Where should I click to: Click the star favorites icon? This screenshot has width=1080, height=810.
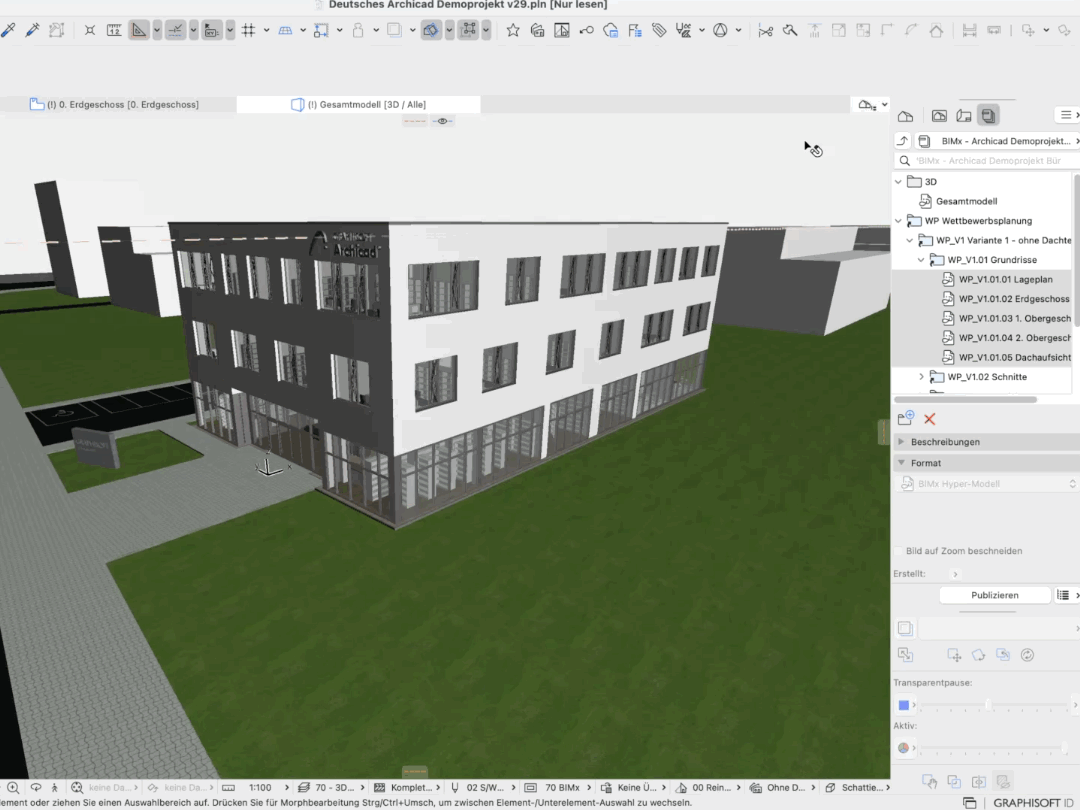click(513, 30)
